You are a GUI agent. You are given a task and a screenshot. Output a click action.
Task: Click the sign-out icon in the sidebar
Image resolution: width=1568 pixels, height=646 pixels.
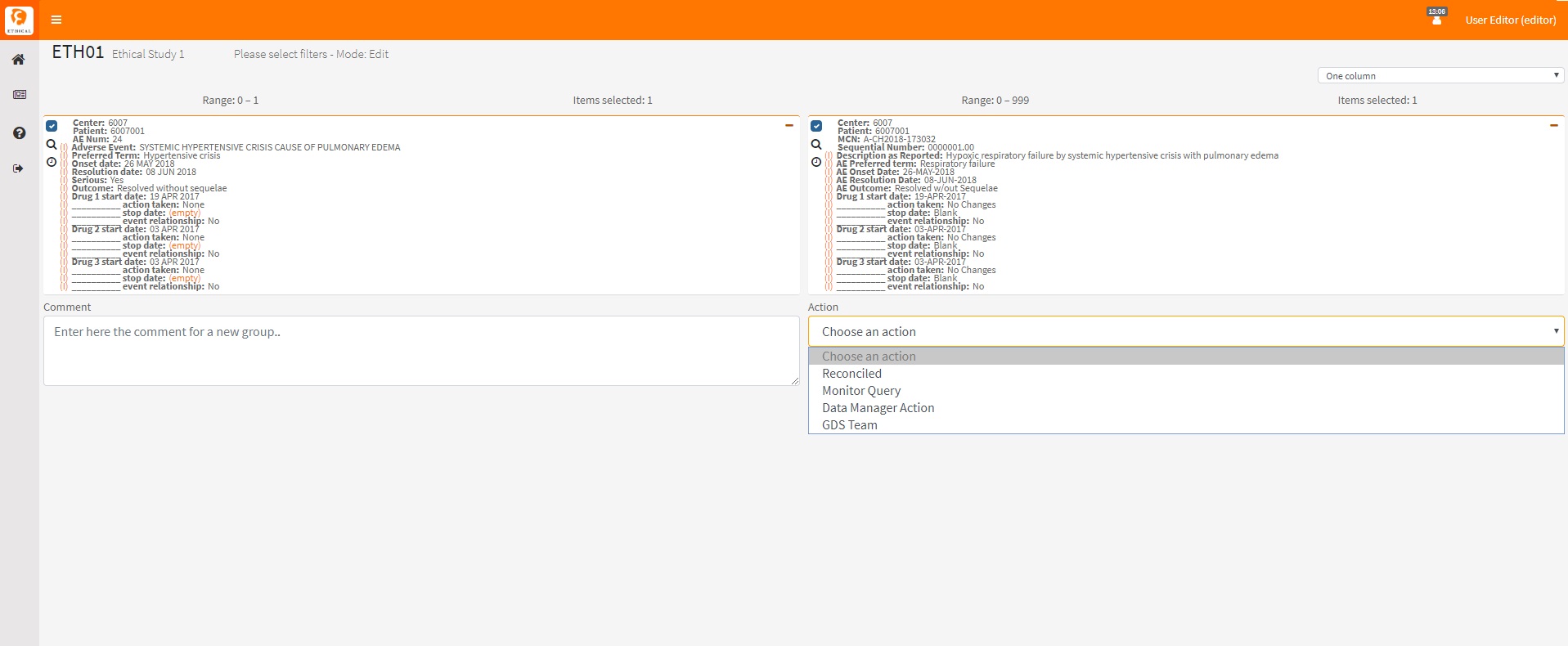[18, 168]
